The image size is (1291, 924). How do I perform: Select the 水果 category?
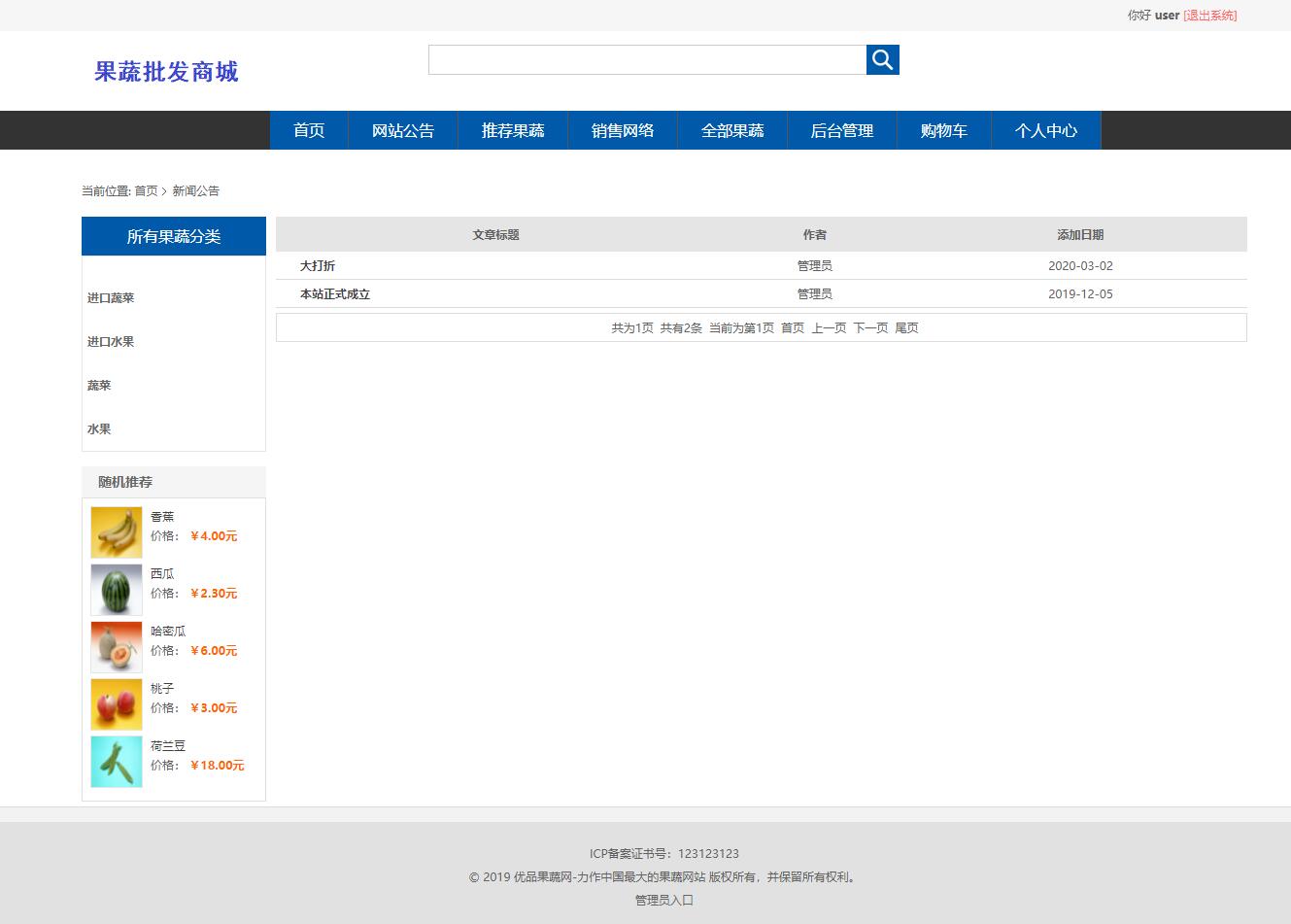(x=98, y=428)
